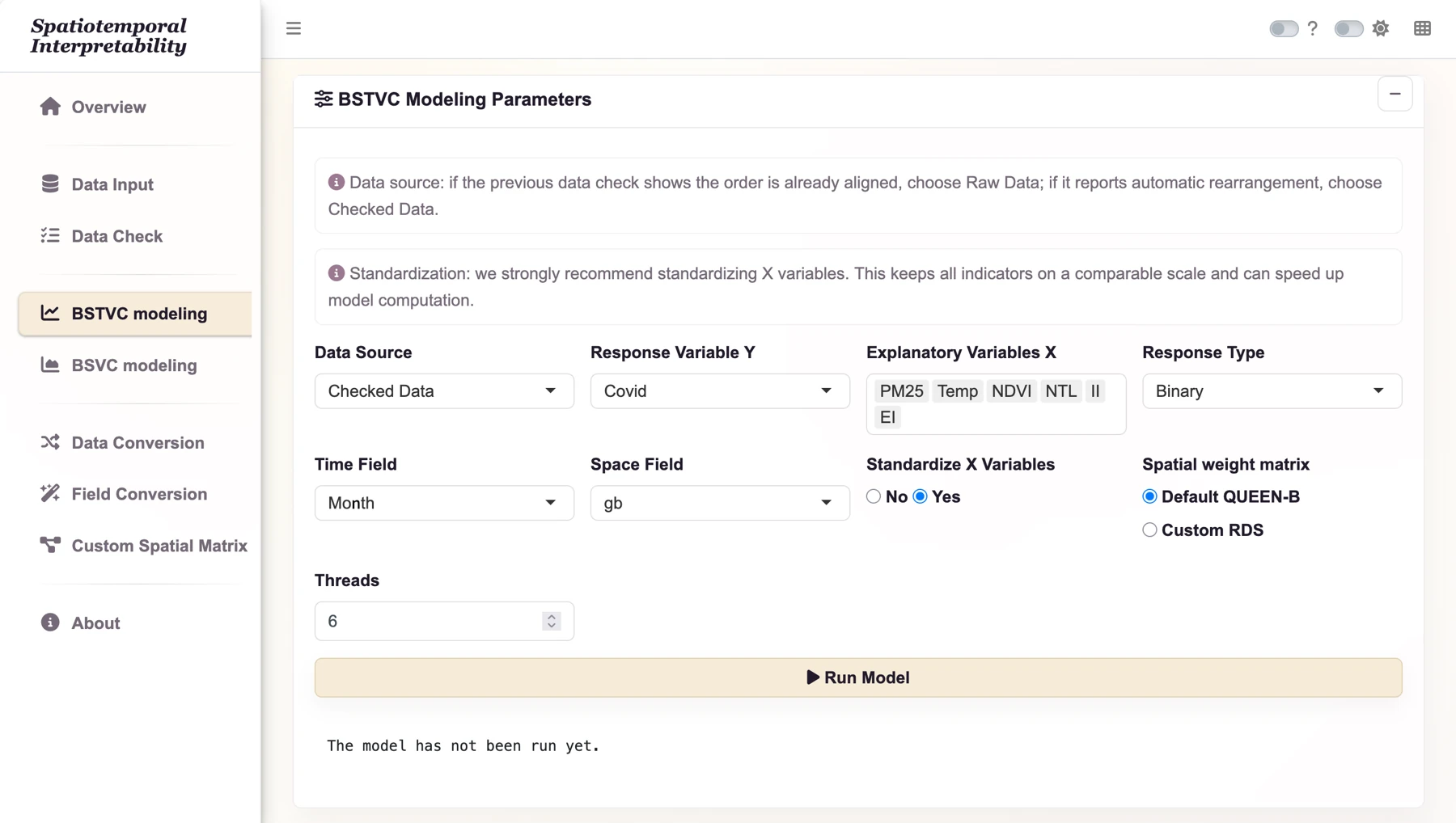The height and width of the screenshot is (823, 1456).
Task: Open the Data Conversion page
Action: 135,443
